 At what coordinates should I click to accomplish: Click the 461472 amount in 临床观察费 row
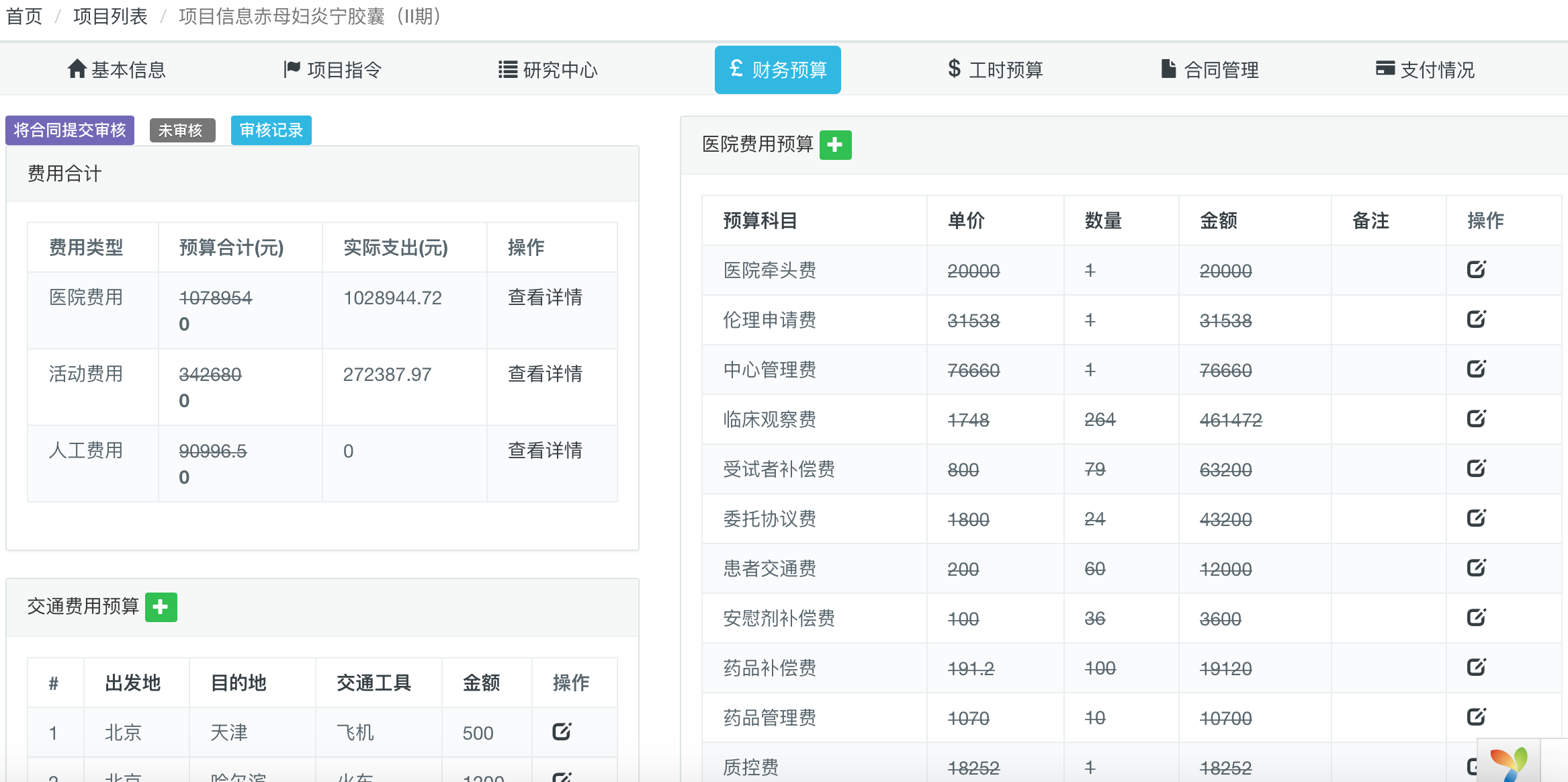[x=1231, y=420]
